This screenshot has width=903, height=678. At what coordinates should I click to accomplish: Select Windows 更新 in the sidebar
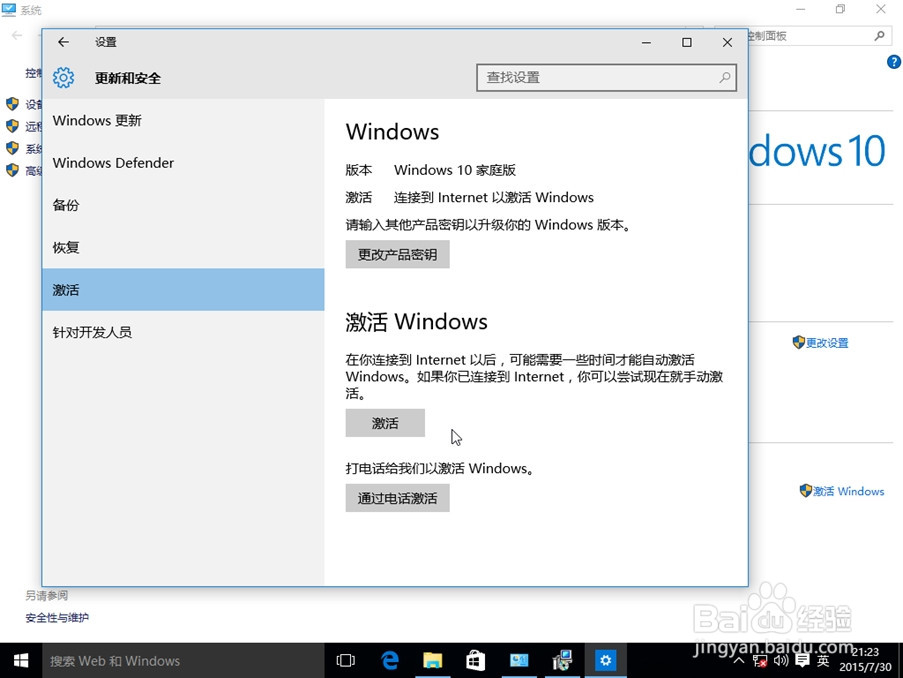(x=183, y=120)
